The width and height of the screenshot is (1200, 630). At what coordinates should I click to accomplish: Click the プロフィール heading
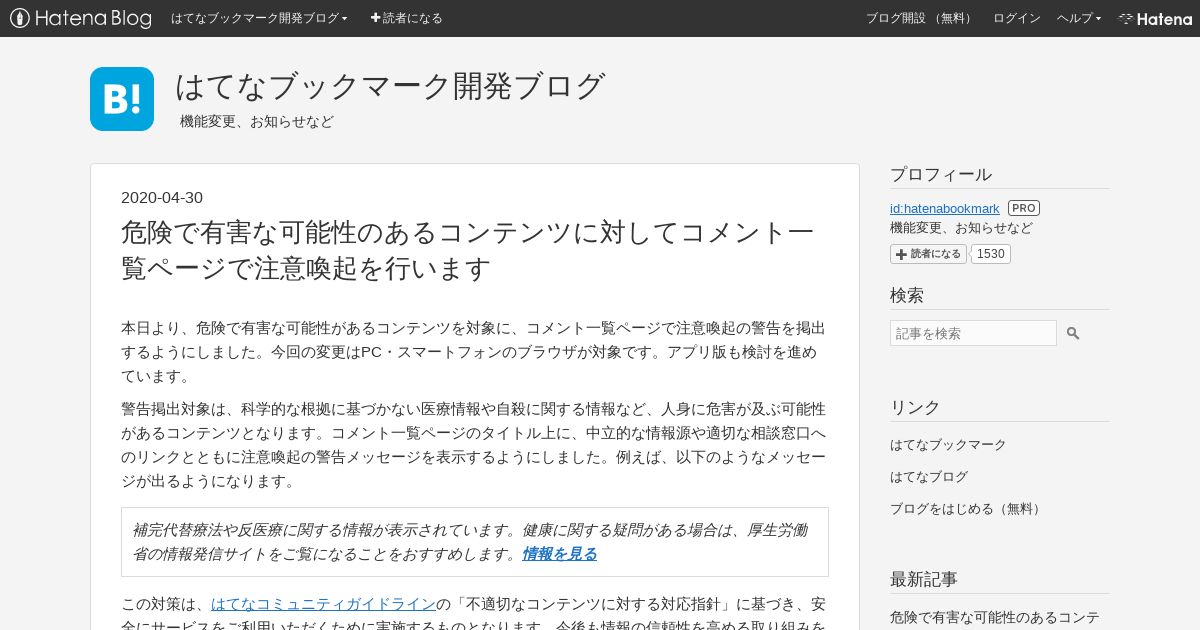(x=941, y=174)
